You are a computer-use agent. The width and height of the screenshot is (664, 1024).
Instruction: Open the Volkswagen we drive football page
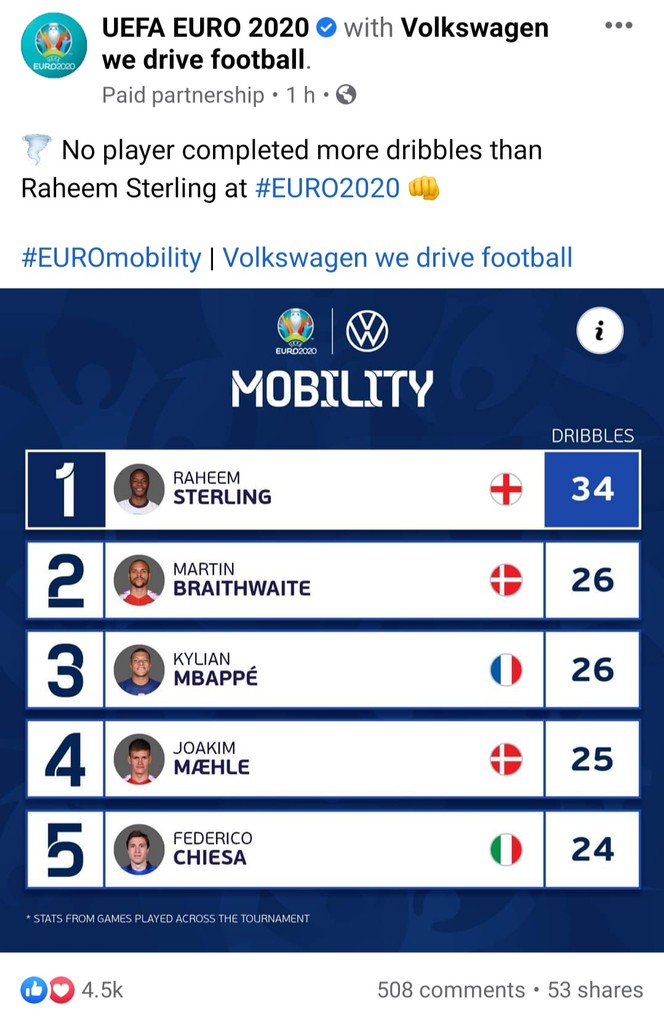pos(474,28)
